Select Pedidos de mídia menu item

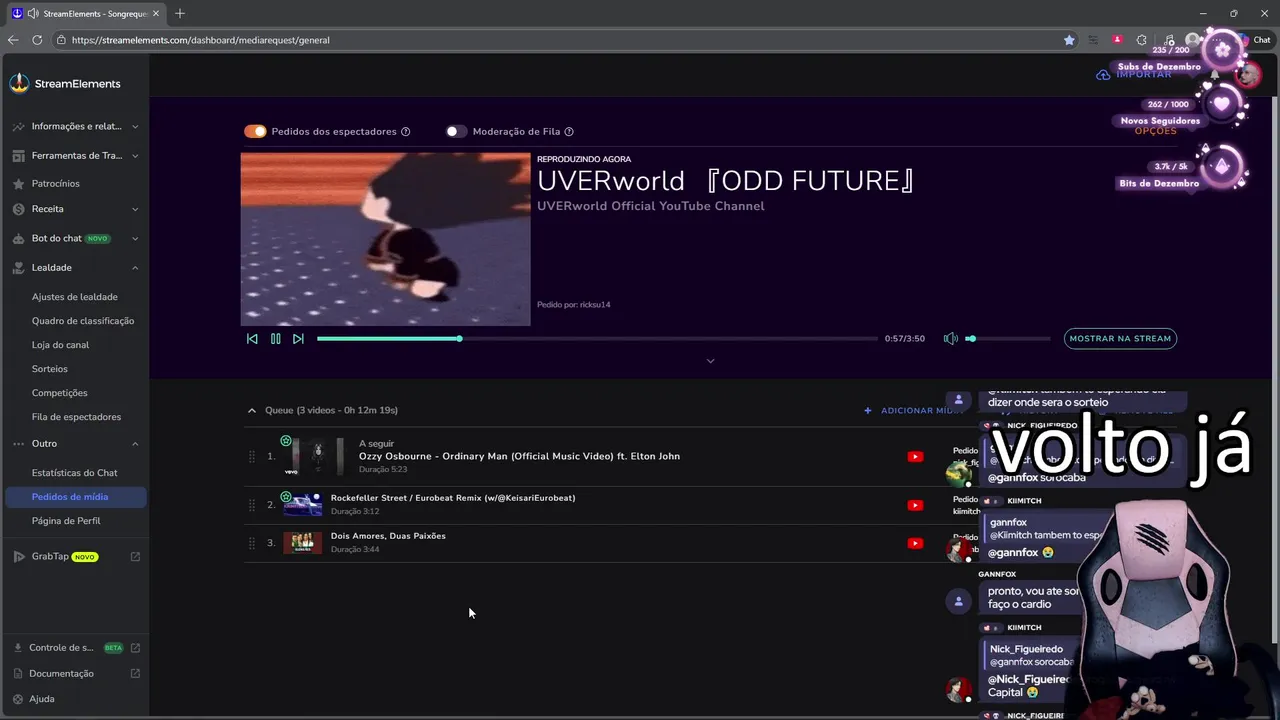75,497
